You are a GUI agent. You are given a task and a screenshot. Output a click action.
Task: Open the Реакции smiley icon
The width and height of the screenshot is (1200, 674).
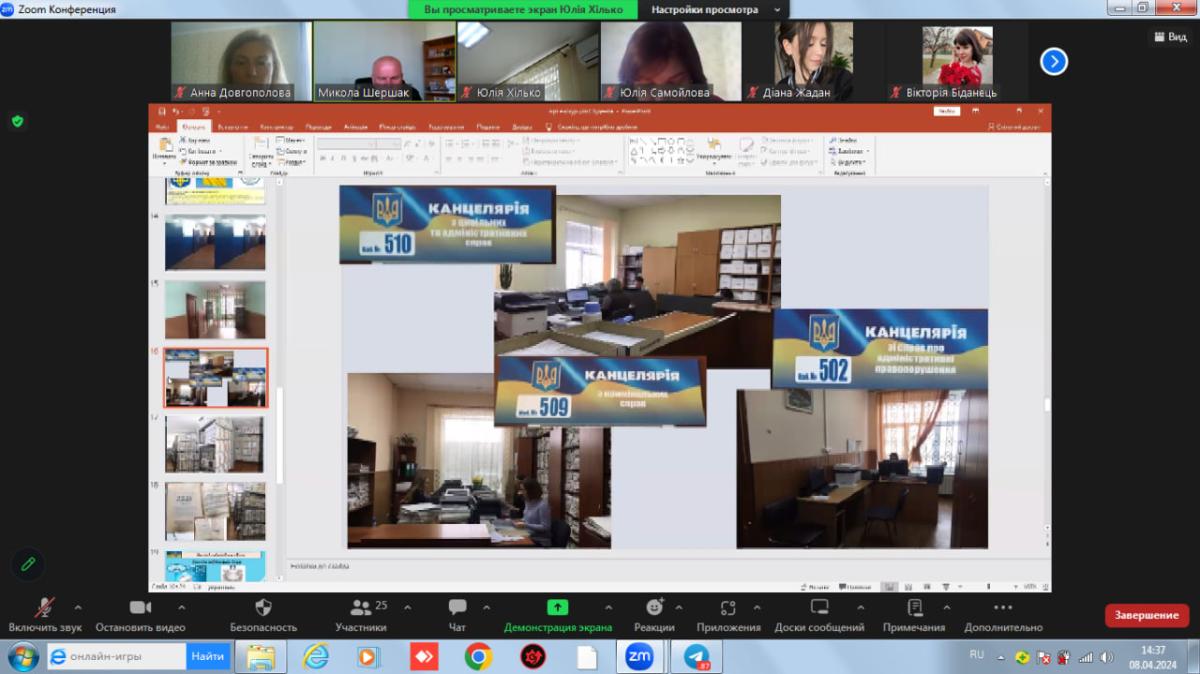[x=654, y=607]
